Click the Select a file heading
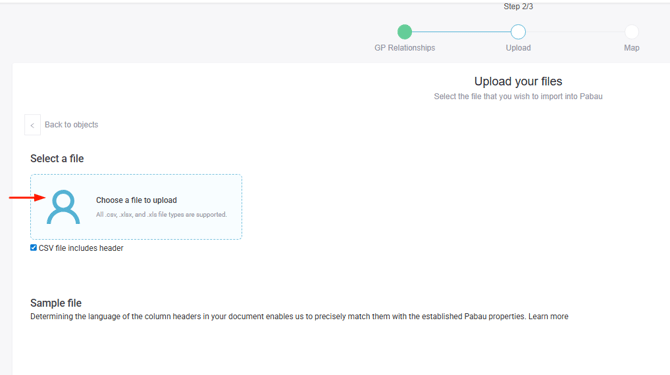 click(57, 158)
